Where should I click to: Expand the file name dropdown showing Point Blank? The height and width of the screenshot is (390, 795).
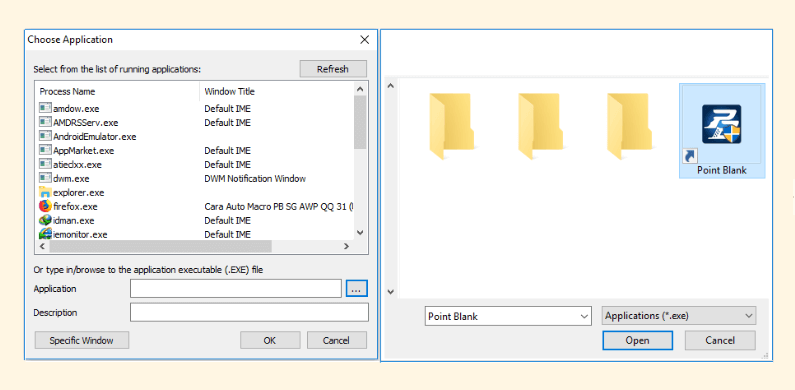[x=583, y=316]
